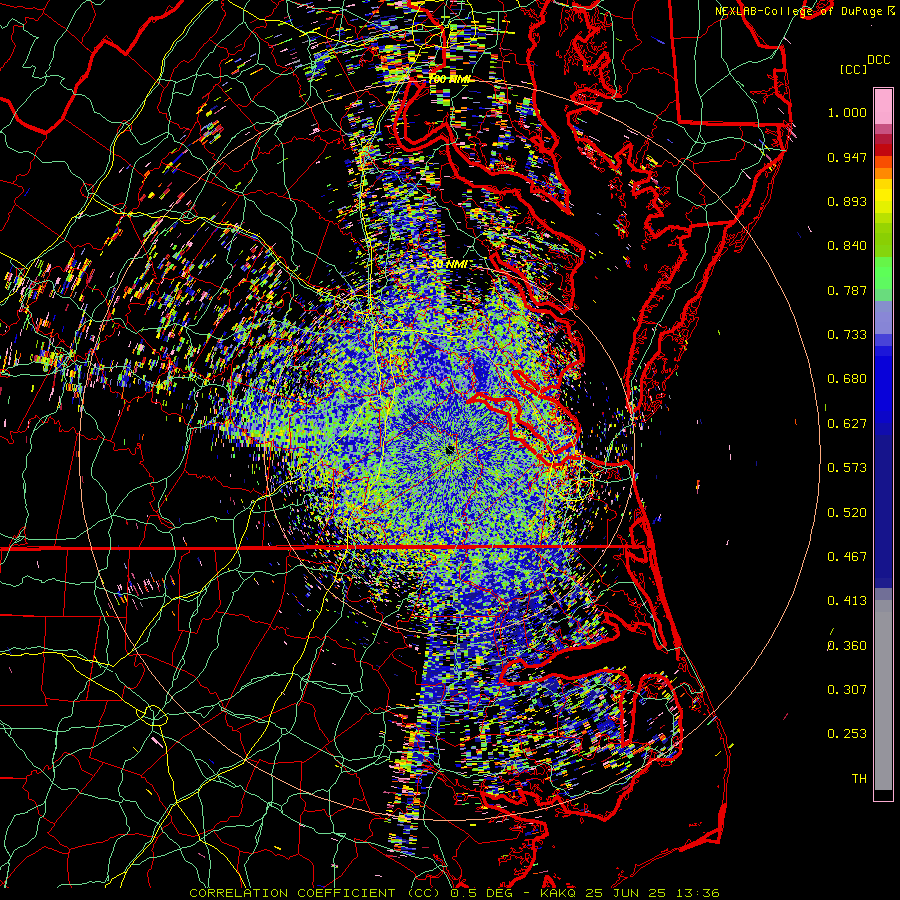This screenshot has width=900, height=900.
Task: Click the CORRELATION COEFFICIENT (CC) caption text
Action: point(315,893)
